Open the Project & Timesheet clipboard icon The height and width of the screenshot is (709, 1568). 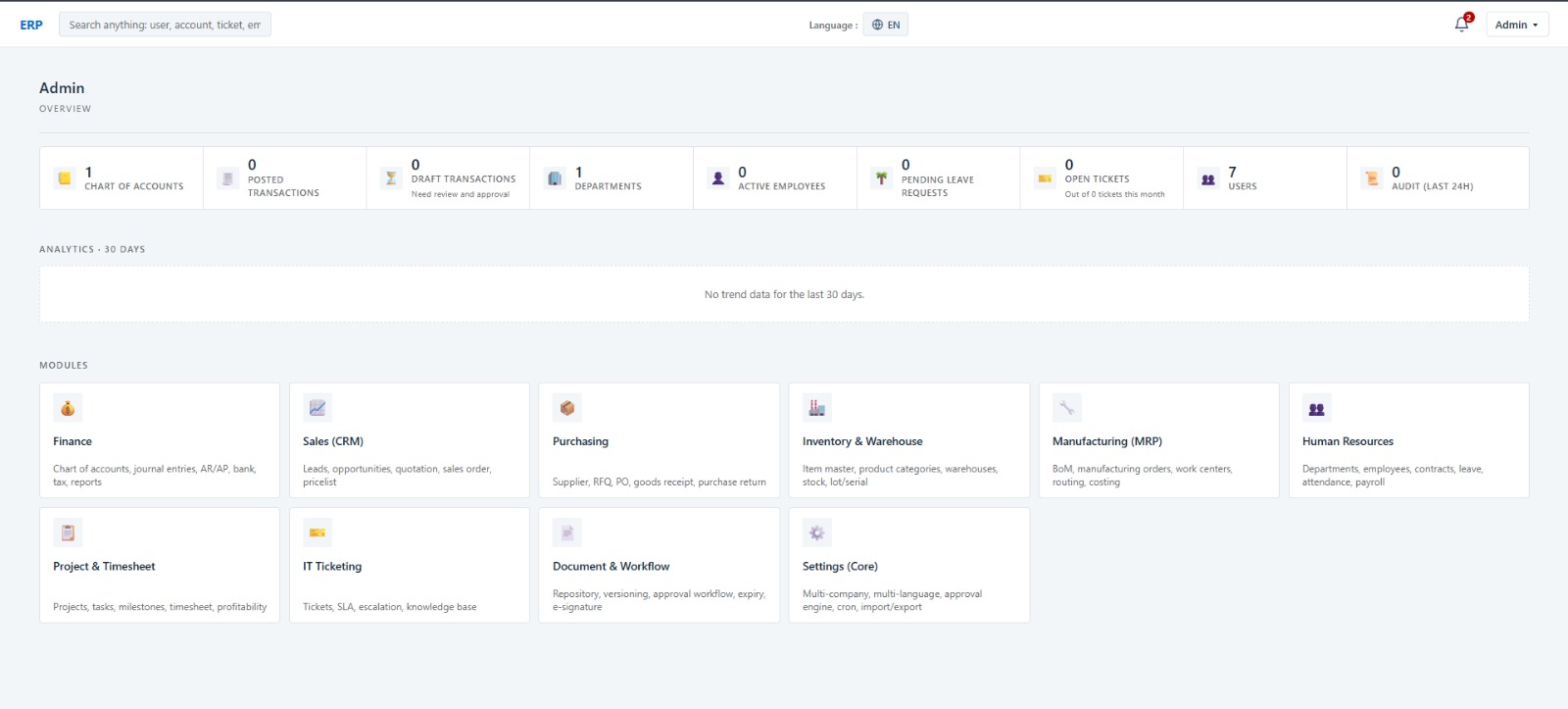pos(68,532)
